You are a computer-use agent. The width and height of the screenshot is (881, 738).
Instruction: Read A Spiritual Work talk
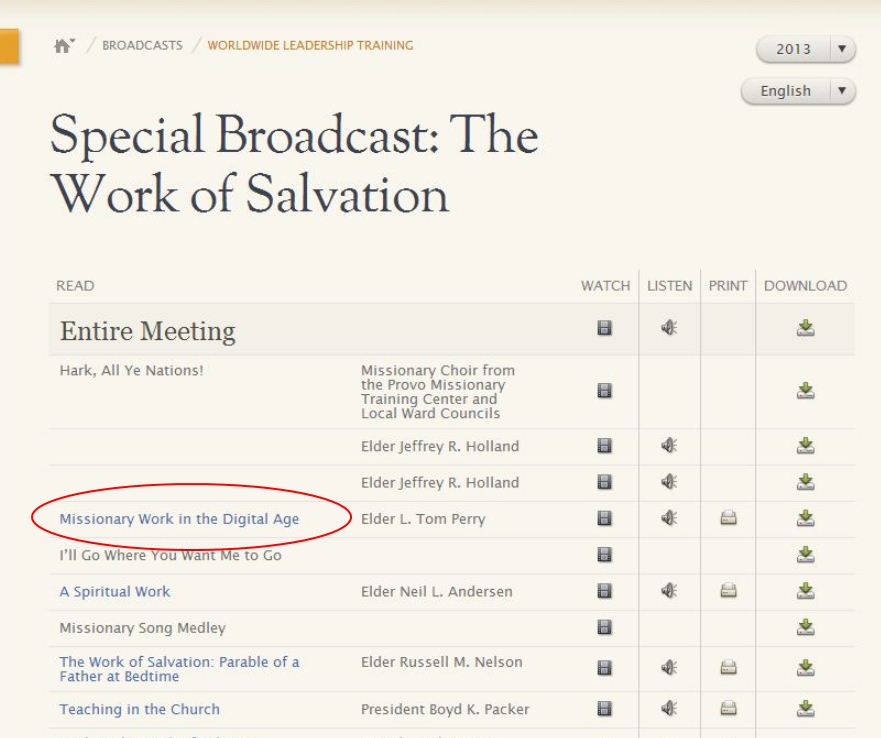[x=115, y=591]
